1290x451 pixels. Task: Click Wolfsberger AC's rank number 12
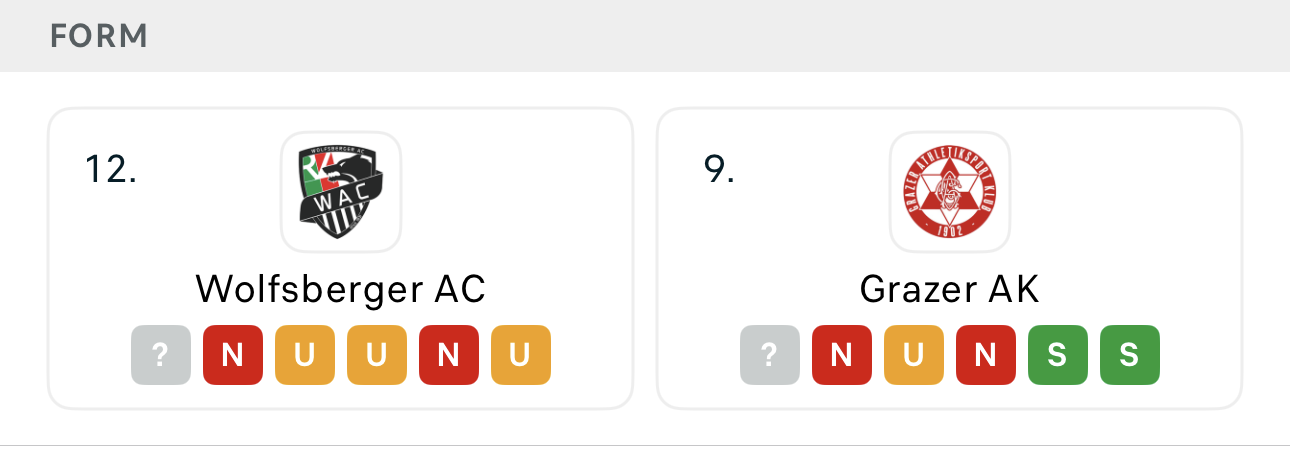tap(110, 169)
